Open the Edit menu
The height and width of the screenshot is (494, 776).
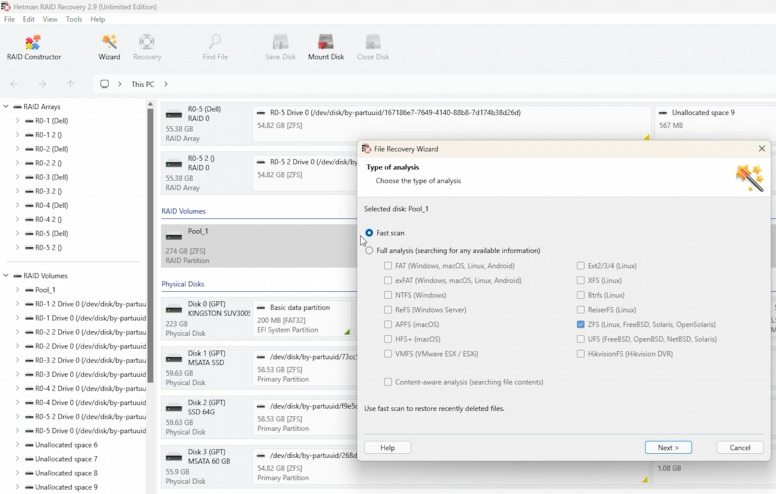pyautogui.click(x=29, y=19)
